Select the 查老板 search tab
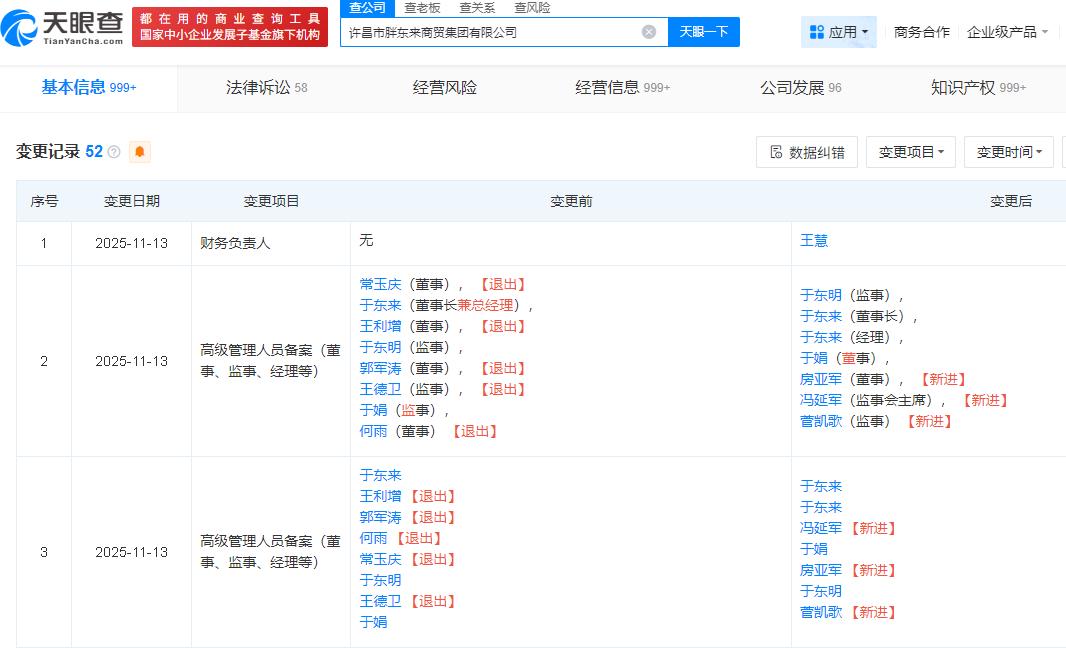 point(422,7)
